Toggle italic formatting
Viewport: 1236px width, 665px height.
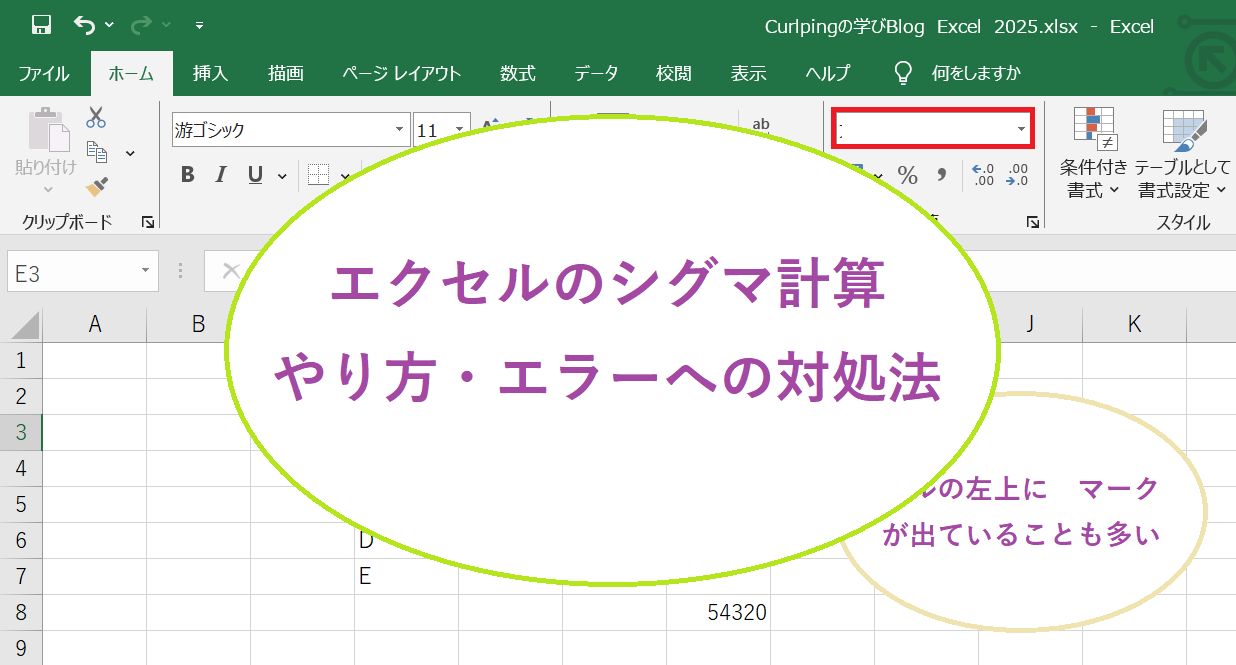[x=221, y=174]
